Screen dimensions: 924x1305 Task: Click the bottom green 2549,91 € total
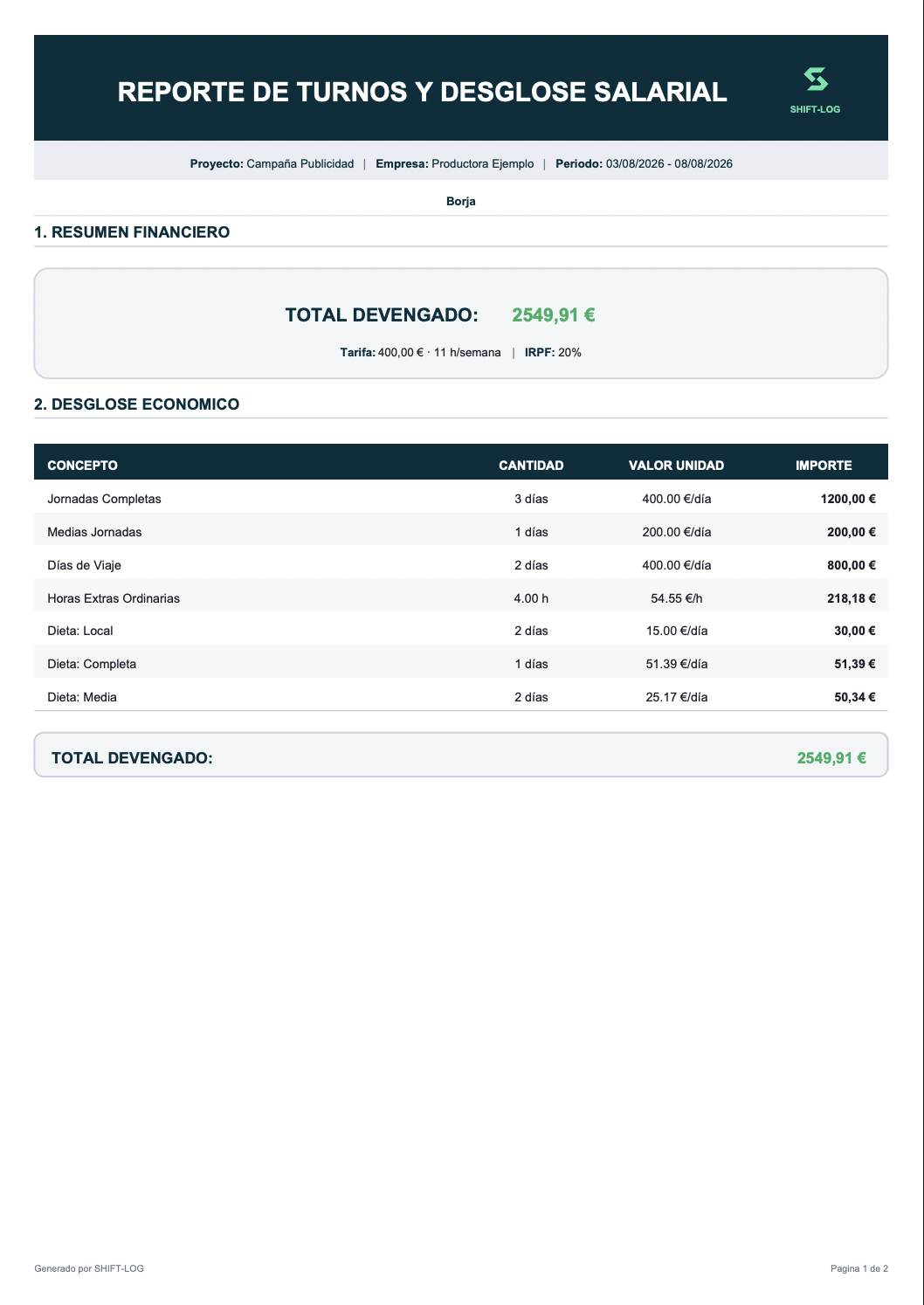(x=831, y=758)
